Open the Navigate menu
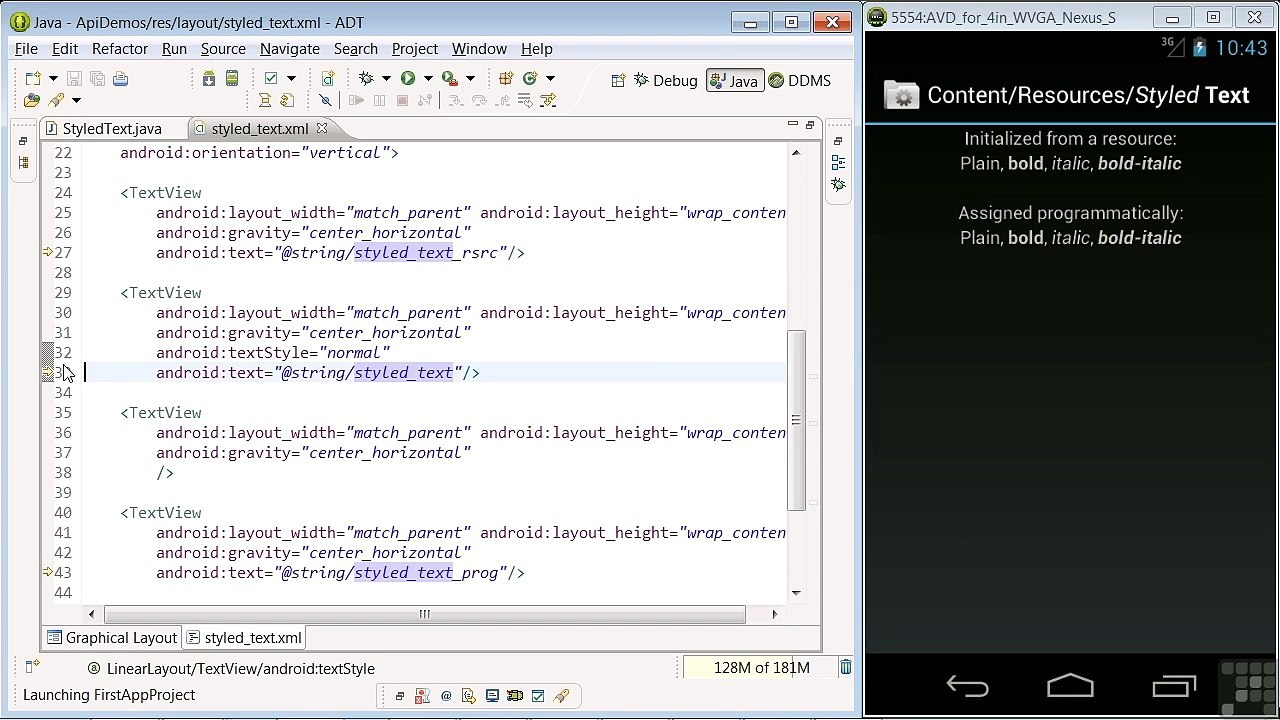The image size is (1280, 720). [x=290, y=49]
